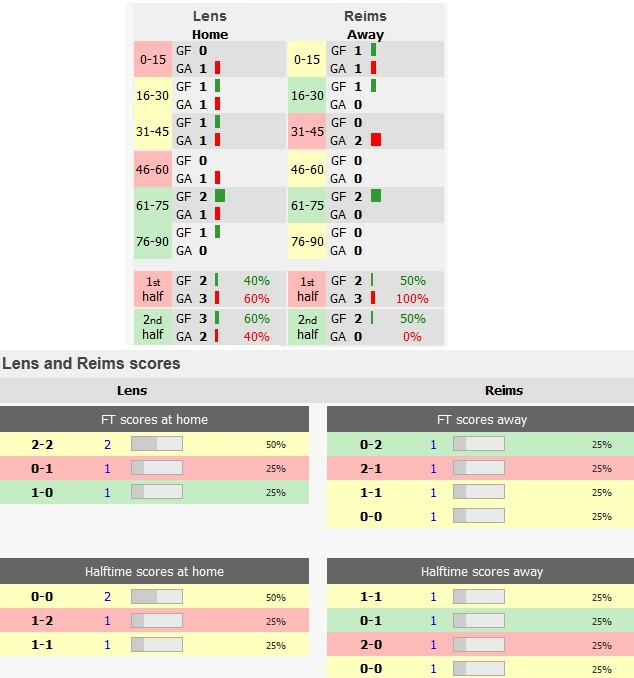634x678 pixels.
Task: Select the Lens 1st half summary cell
Action: (154, 289)
